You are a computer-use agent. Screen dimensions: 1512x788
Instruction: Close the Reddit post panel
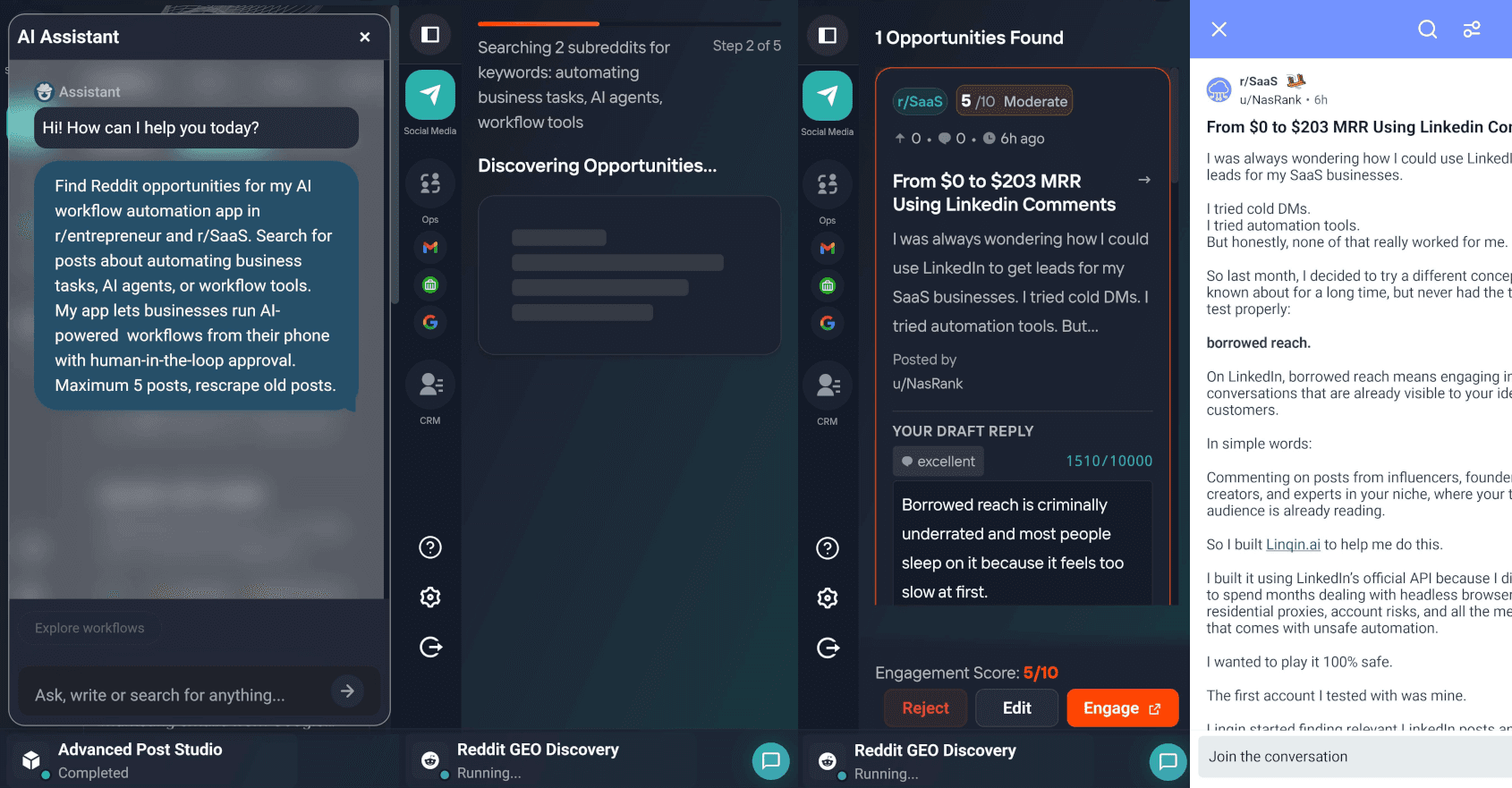click(1219, 30)
